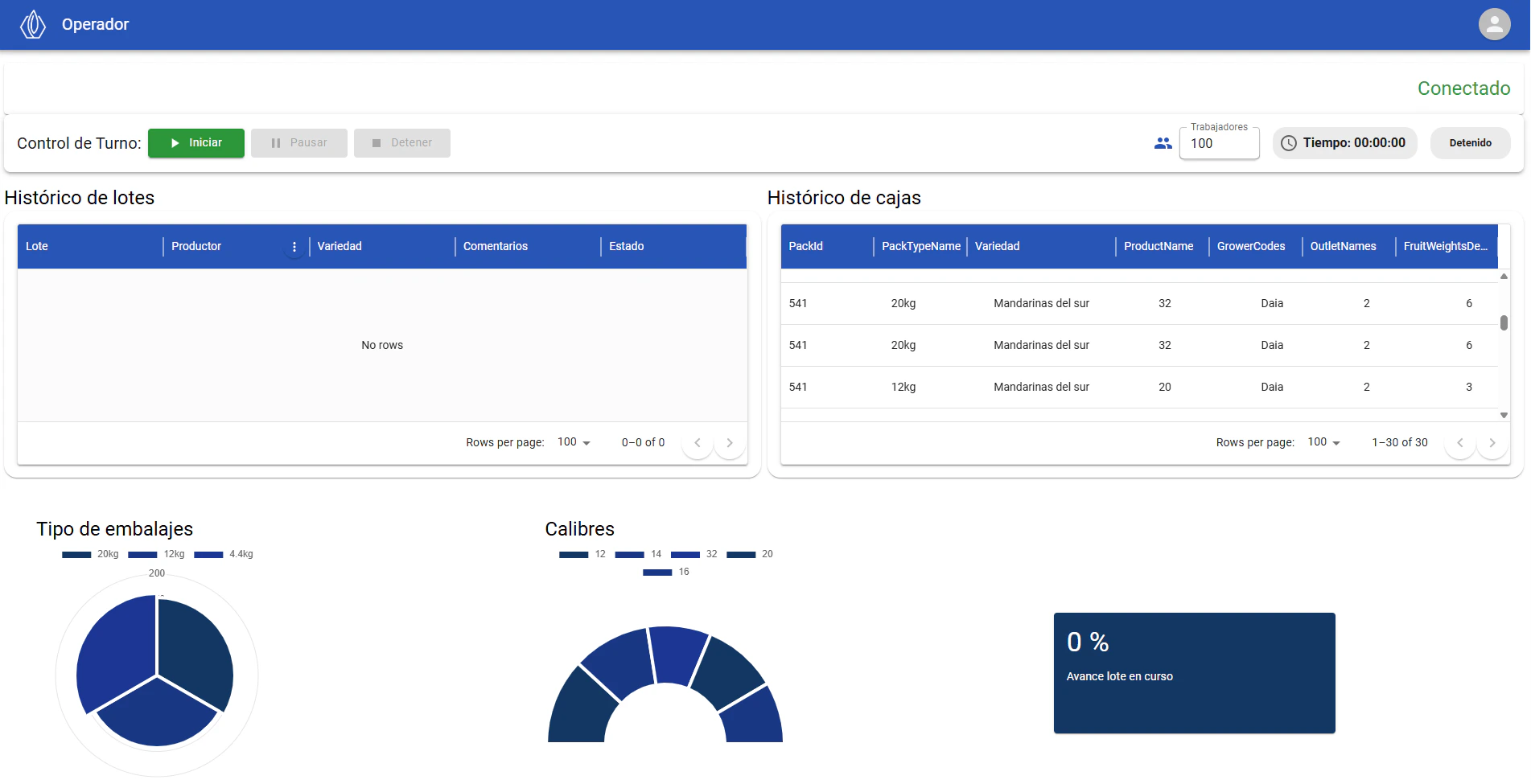Open Rows per page dropdown under Histórico de cajas

1323,442
